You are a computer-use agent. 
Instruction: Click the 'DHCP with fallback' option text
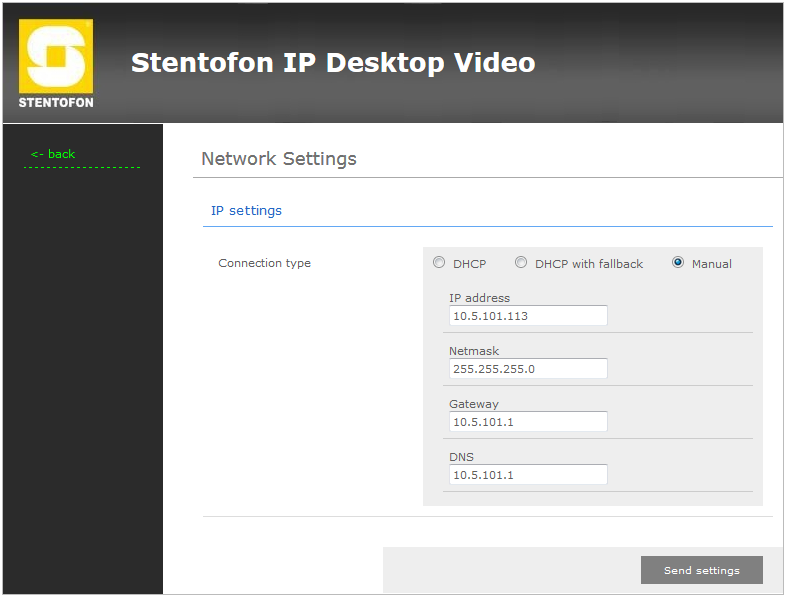coord(589,264)
